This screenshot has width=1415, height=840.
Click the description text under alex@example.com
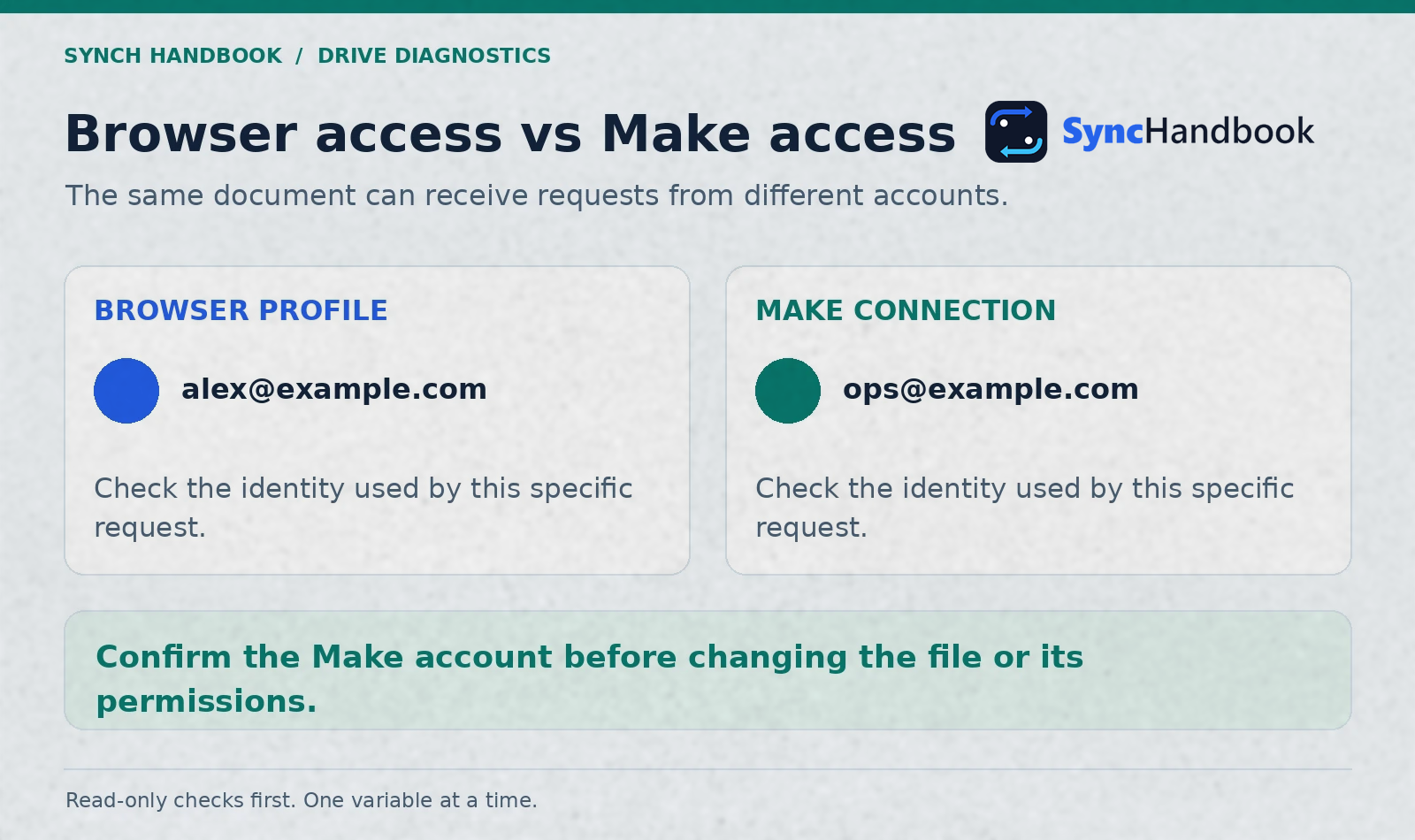363,508
